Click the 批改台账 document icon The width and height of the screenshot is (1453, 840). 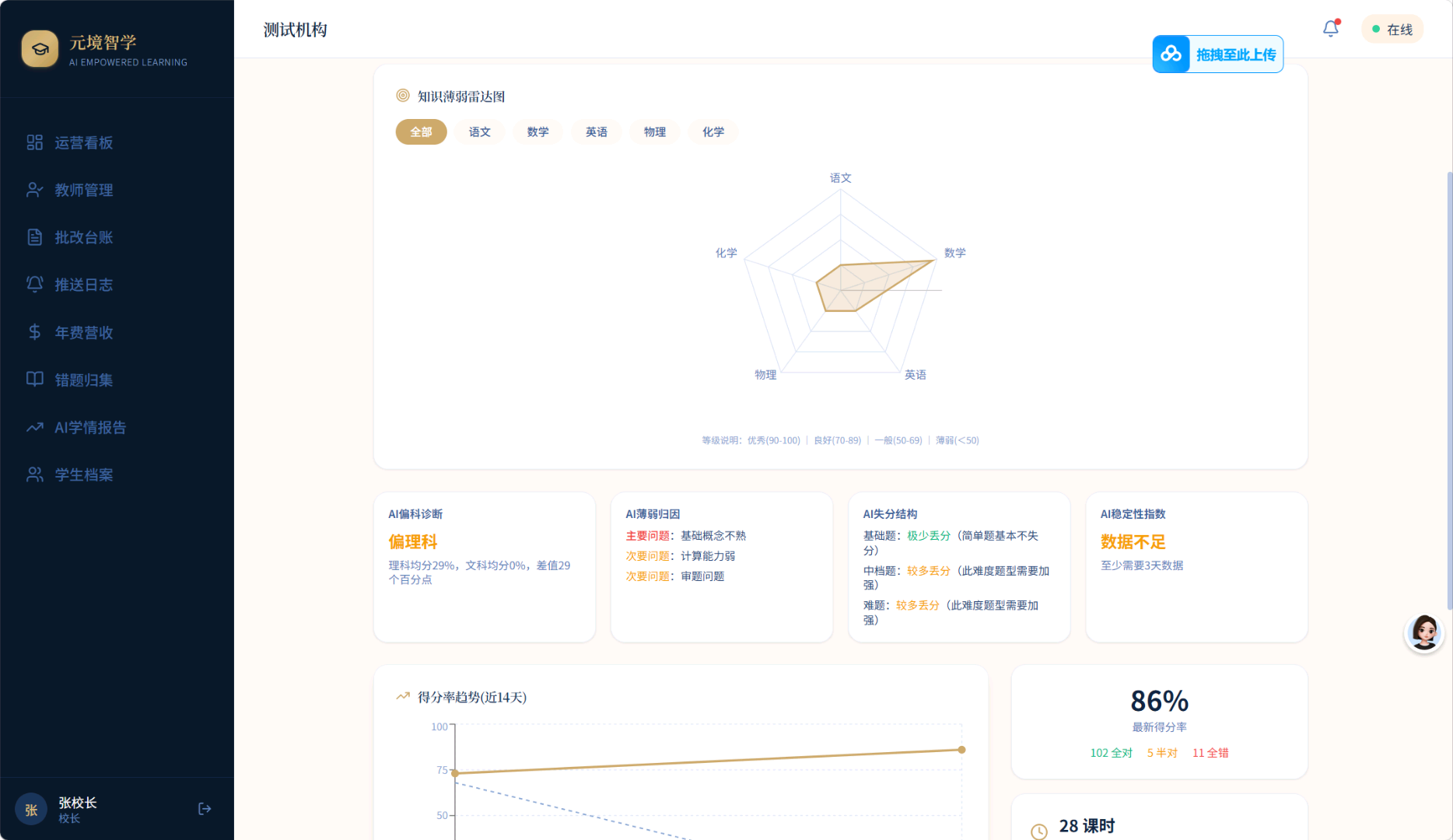[34, 237]
